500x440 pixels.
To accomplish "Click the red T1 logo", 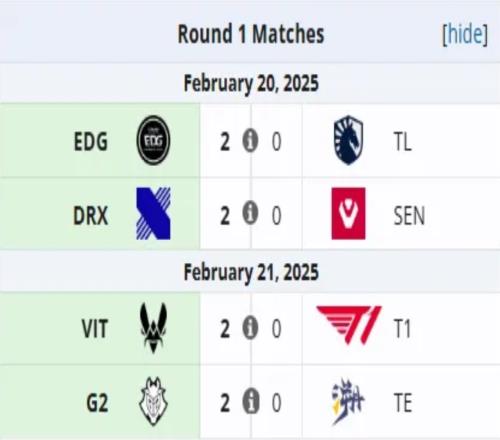I will 349,325.
